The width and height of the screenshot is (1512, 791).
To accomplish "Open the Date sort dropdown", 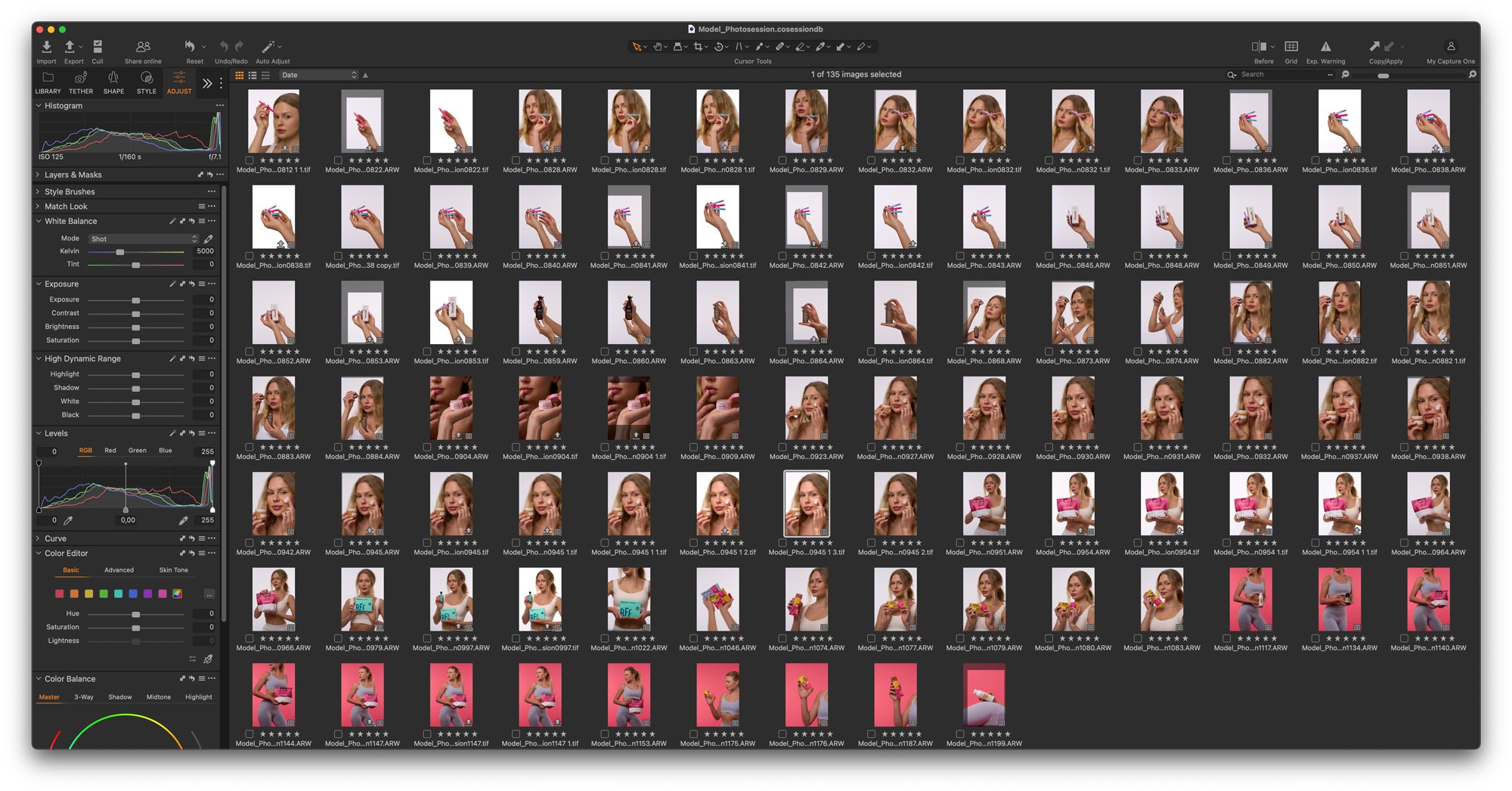I will tap(318, 75).
